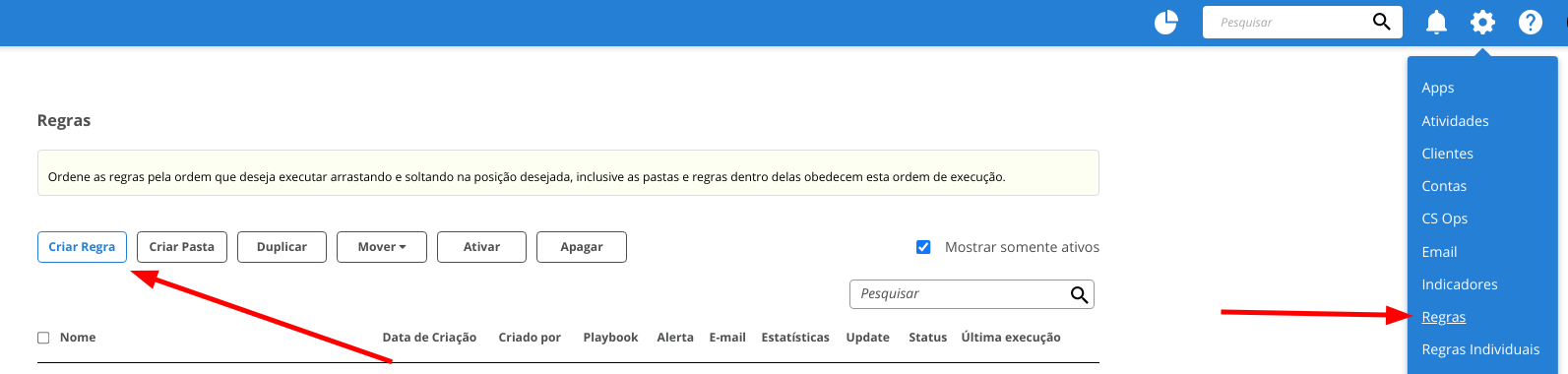Click the Data de Criação column header
This screenshot has height=374, width=1568.
(x=429, y=338)
